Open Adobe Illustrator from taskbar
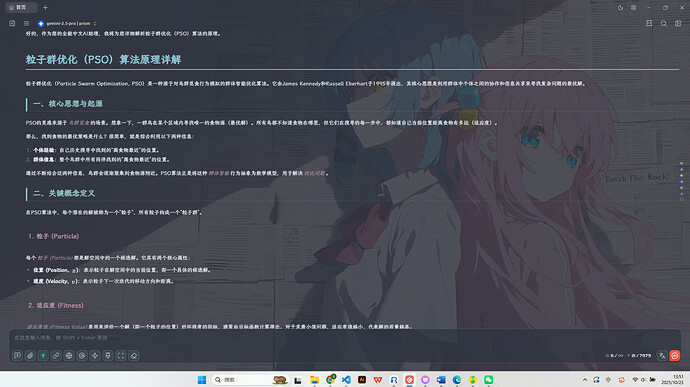 click(x=362, y=380)
